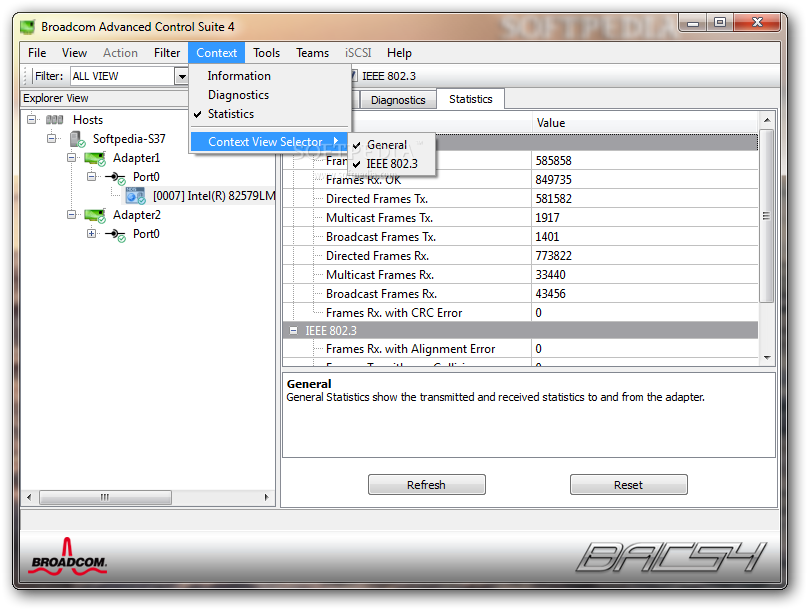Screen dimensions: 808x610
Task: Click the Adapter2 network card icon
Action: [x=95, y=215]
